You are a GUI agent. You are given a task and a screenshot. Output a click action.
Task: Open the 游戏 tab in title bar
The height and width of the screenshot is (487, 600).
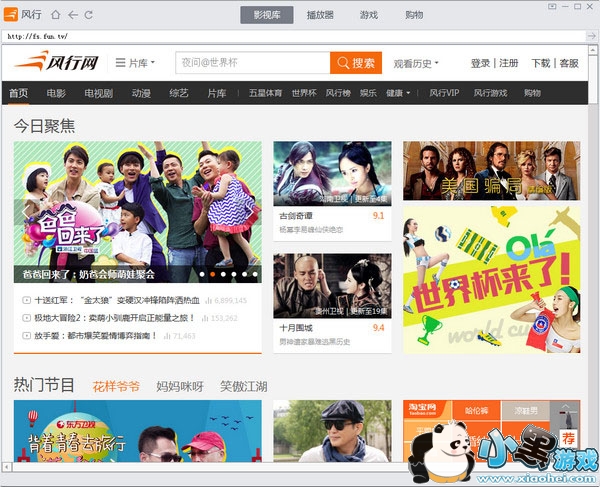click(369, 15)
